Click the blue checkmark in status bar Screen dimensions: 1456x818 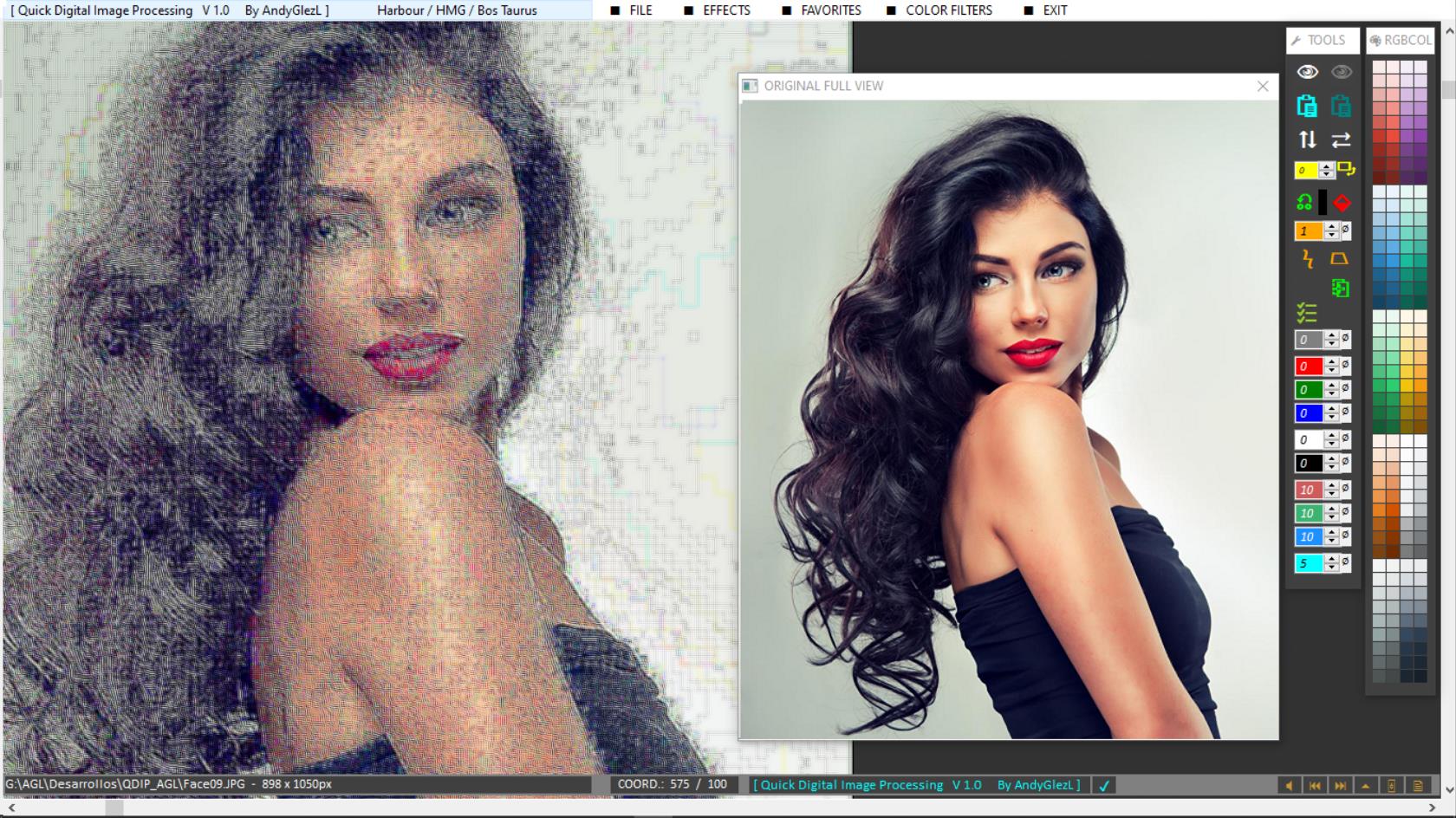[x=1104, y=786]
